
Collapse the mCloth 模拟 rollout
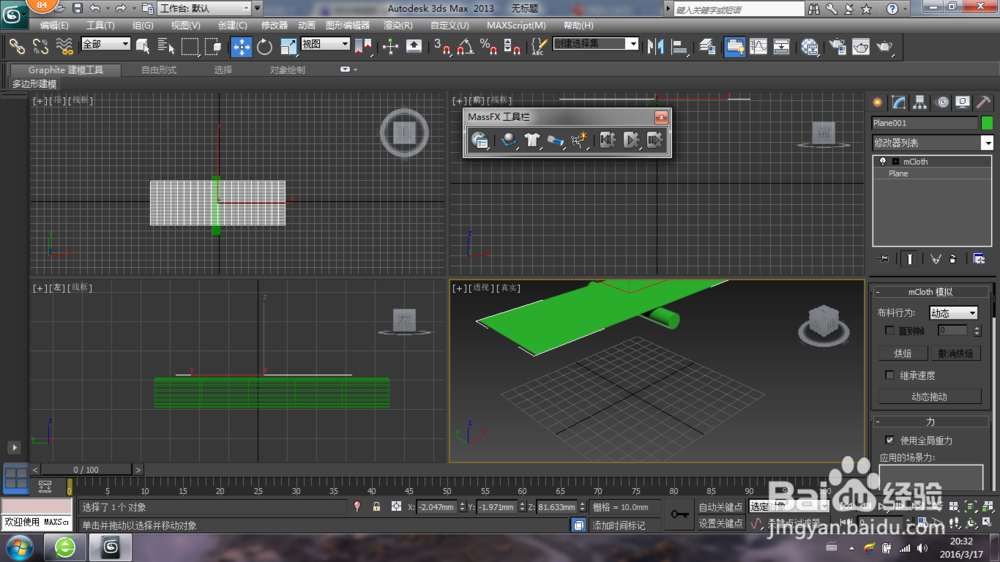click(930, 292)
